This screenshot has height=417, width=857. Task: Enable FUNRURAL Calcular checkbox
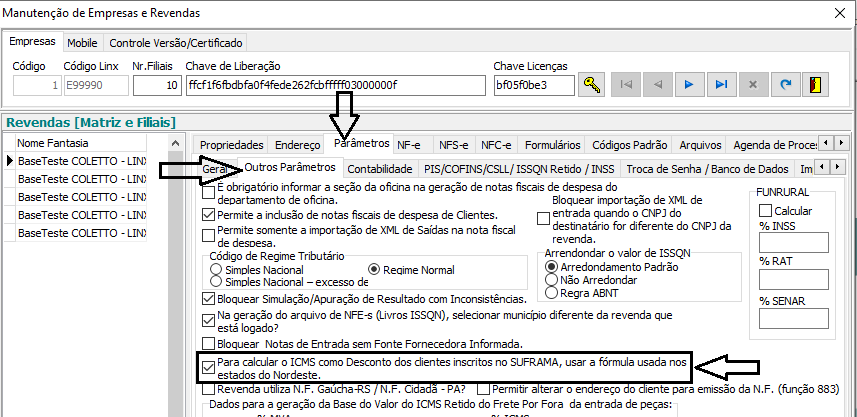765,210
